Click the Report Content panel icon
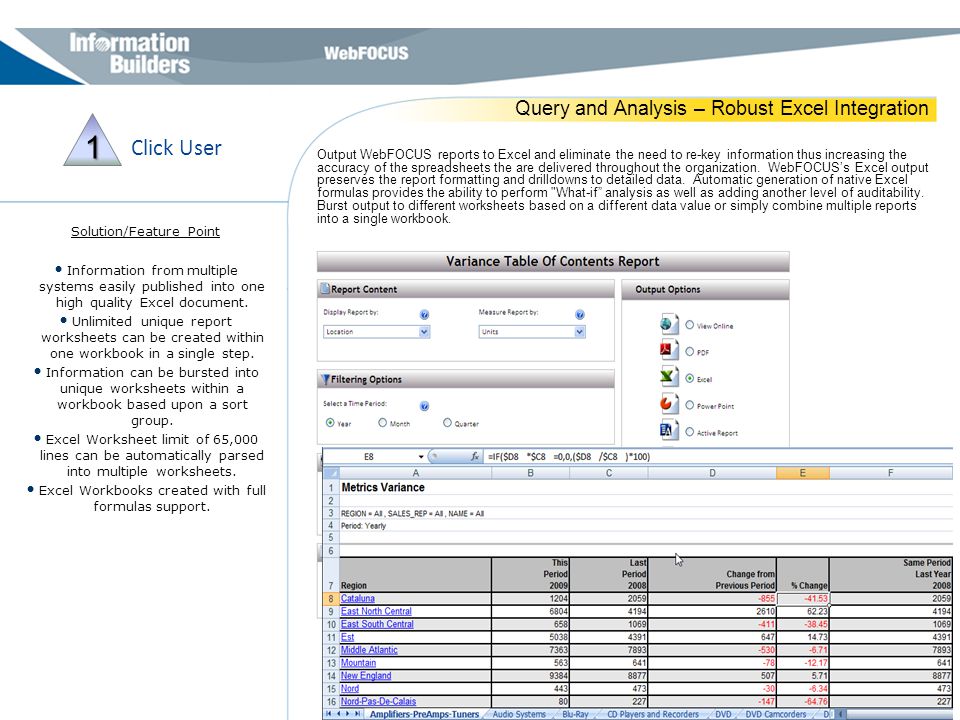 point(324,289)
